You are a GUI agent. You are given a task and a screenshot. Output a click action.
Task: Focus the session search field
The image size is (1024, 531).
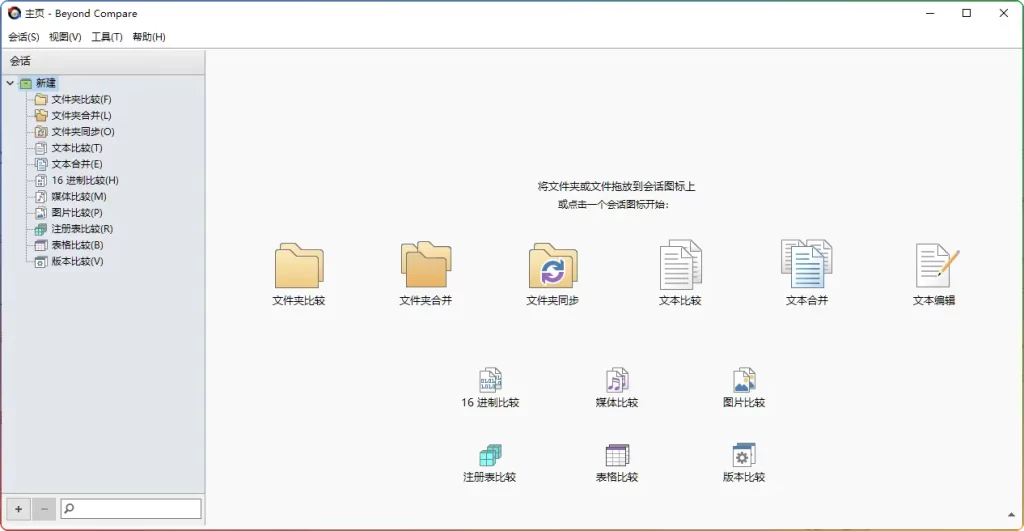pyautogui.click(x=131, y=509)
